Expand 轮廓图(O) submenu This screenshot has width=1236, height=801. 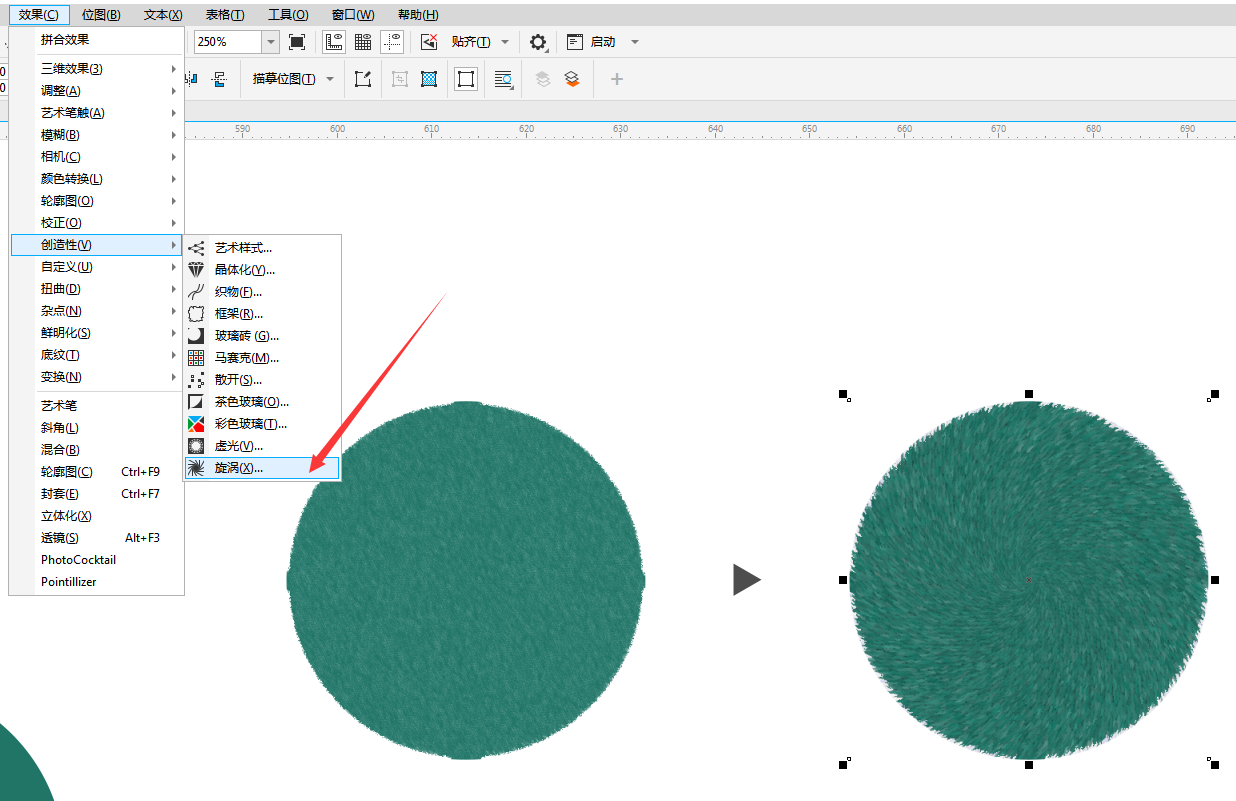pyautogui.click(x=97, y=201)
